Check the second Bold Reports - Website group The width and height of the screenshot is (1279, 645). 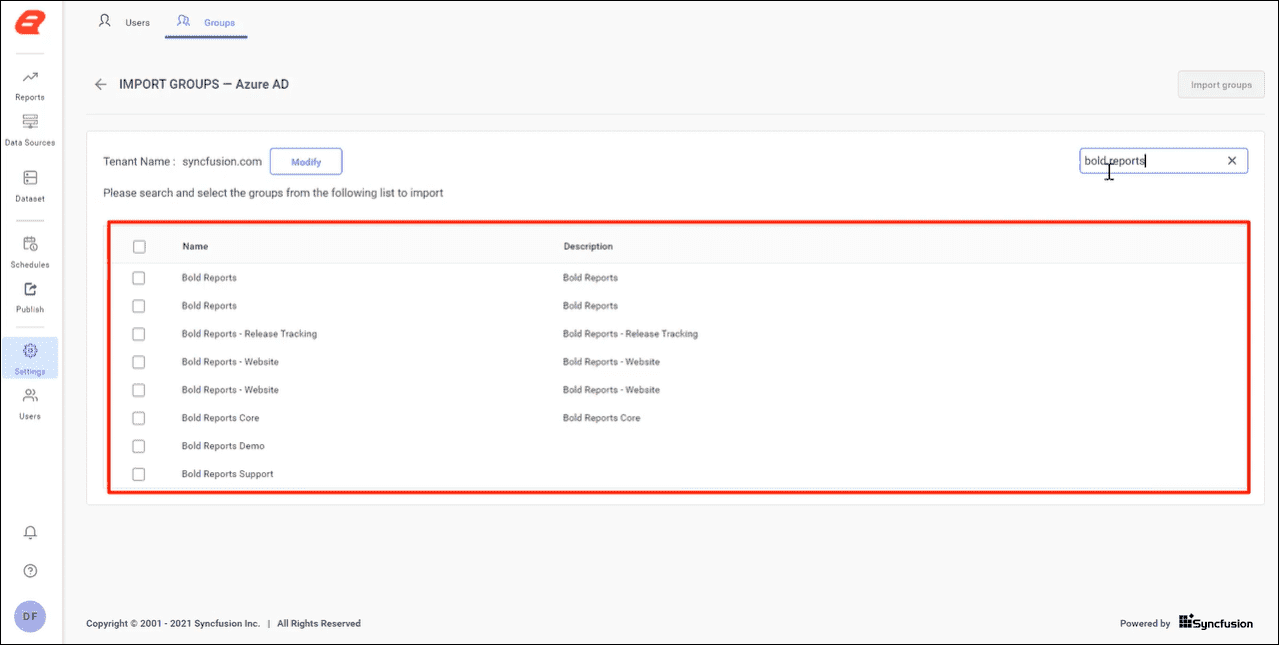click(139, 390)
